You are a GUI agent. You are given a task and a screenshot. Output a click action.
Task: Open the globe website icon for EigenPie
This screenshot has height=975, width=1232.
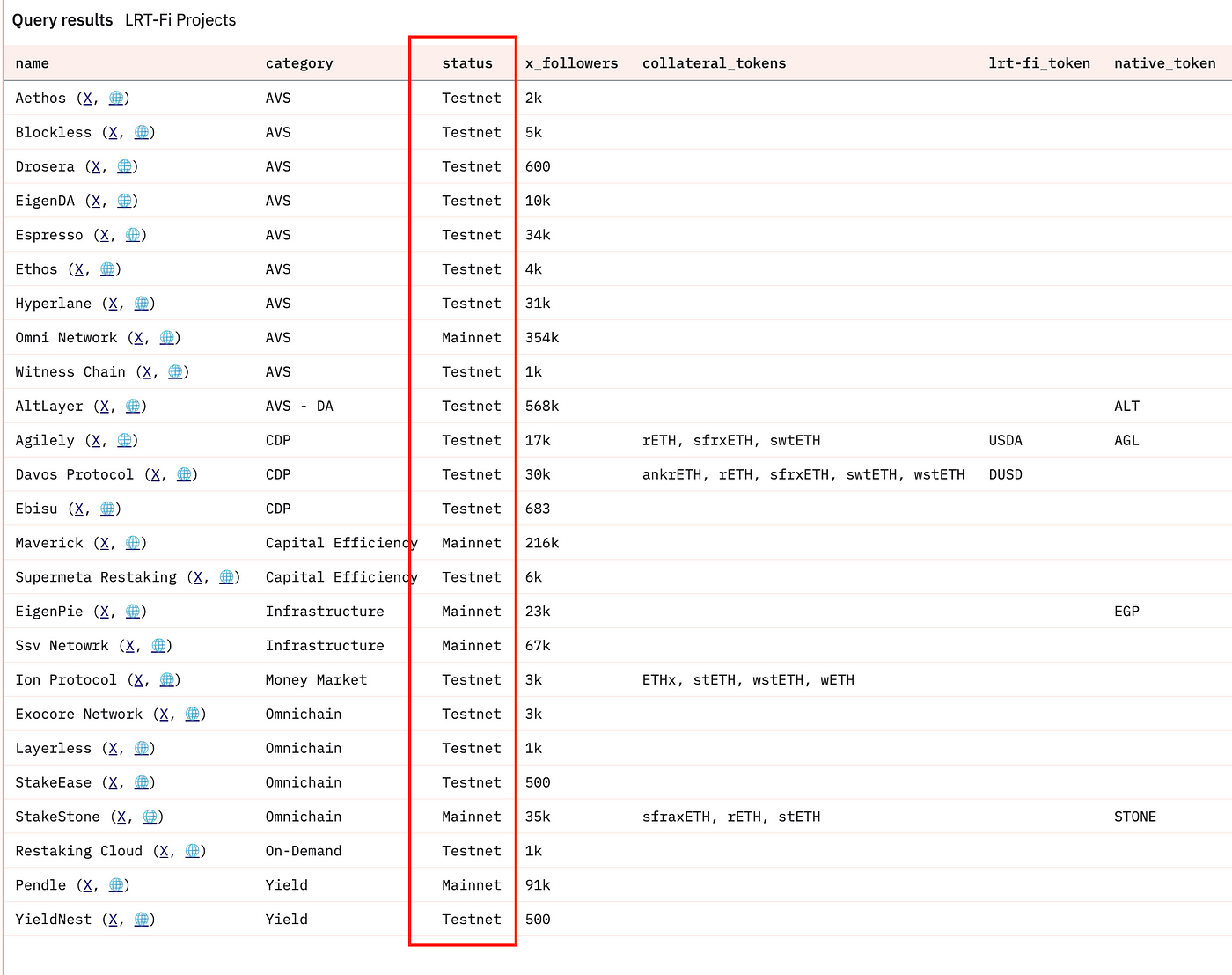133,612
